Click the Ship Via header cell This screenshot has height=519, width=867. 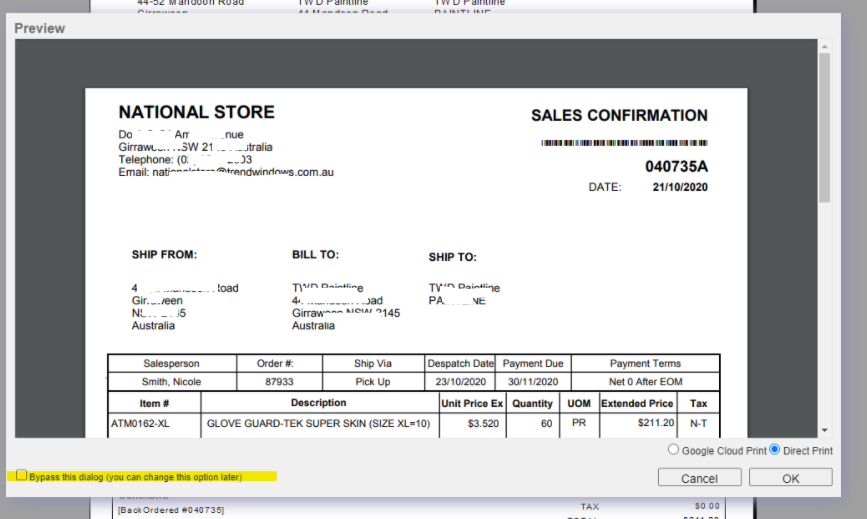click(x=373, y=364)
